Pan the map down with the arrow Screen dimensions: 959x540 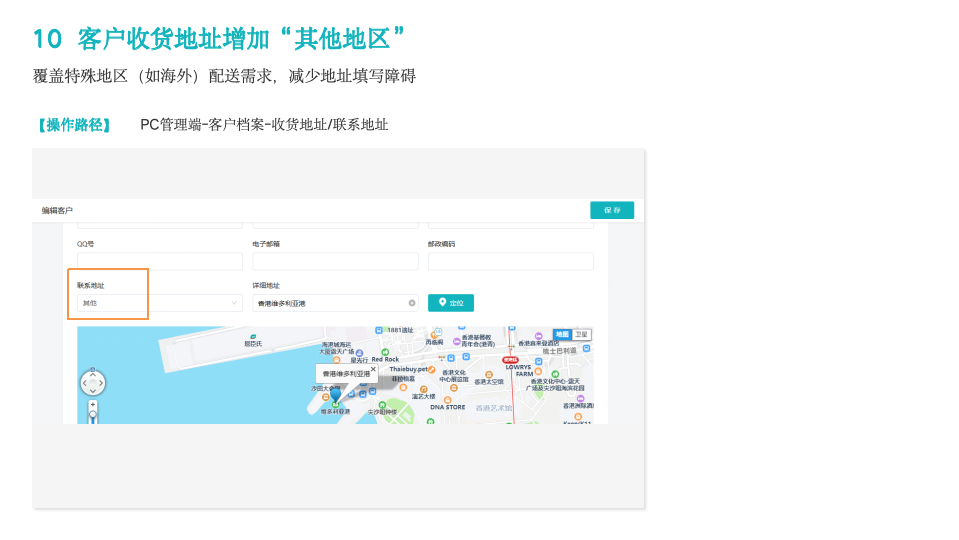tap(93, 391)
